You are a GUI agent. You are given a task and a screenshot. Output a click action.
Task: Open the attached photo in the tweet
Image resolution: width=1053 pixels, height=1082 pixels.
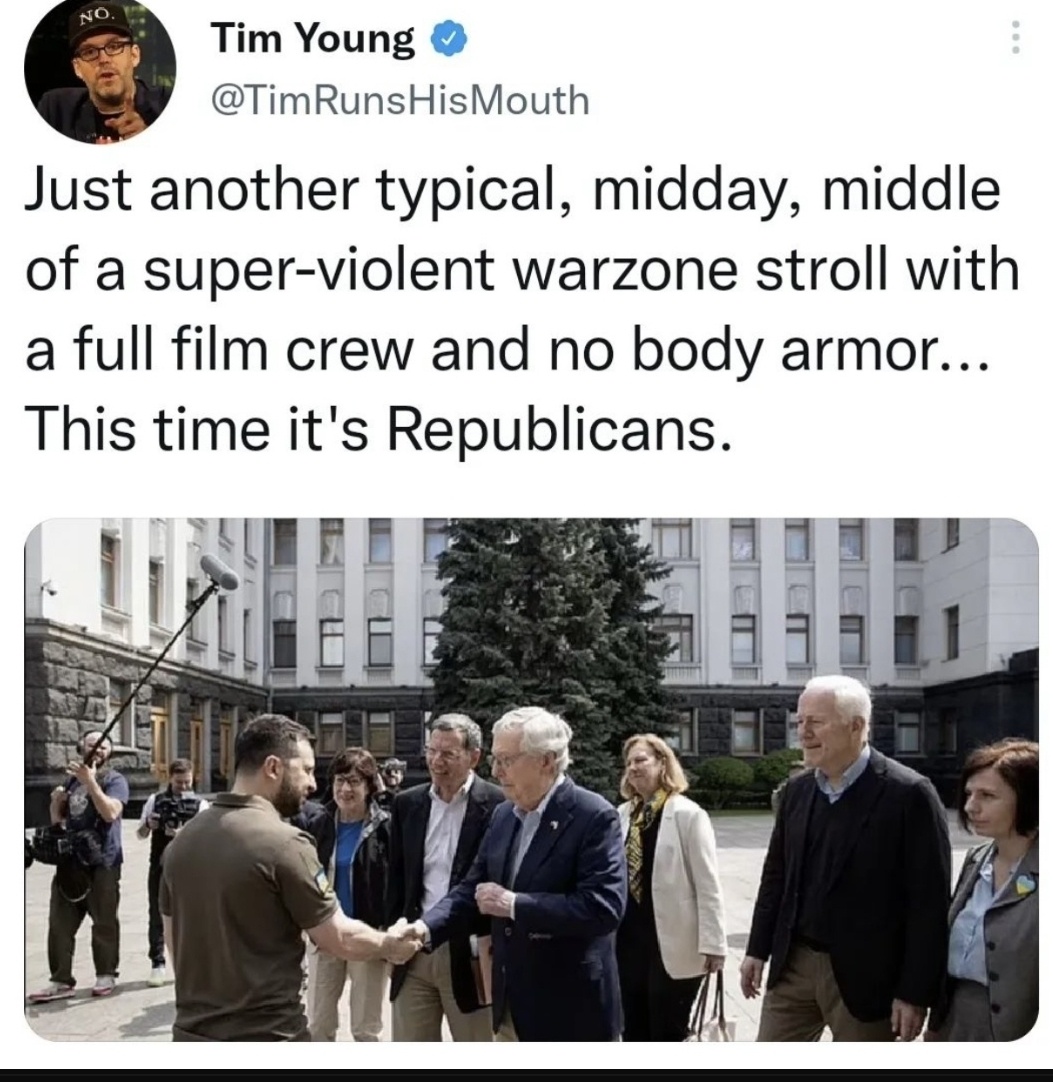531,780
